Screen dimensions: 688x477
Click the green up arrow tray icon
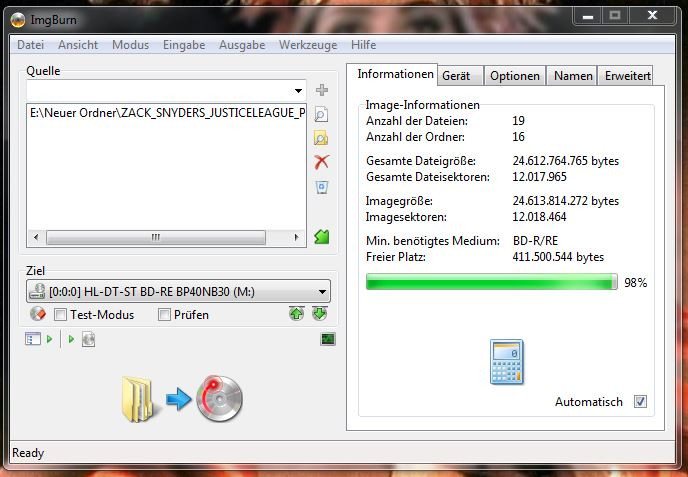click(x=297, y=313)
